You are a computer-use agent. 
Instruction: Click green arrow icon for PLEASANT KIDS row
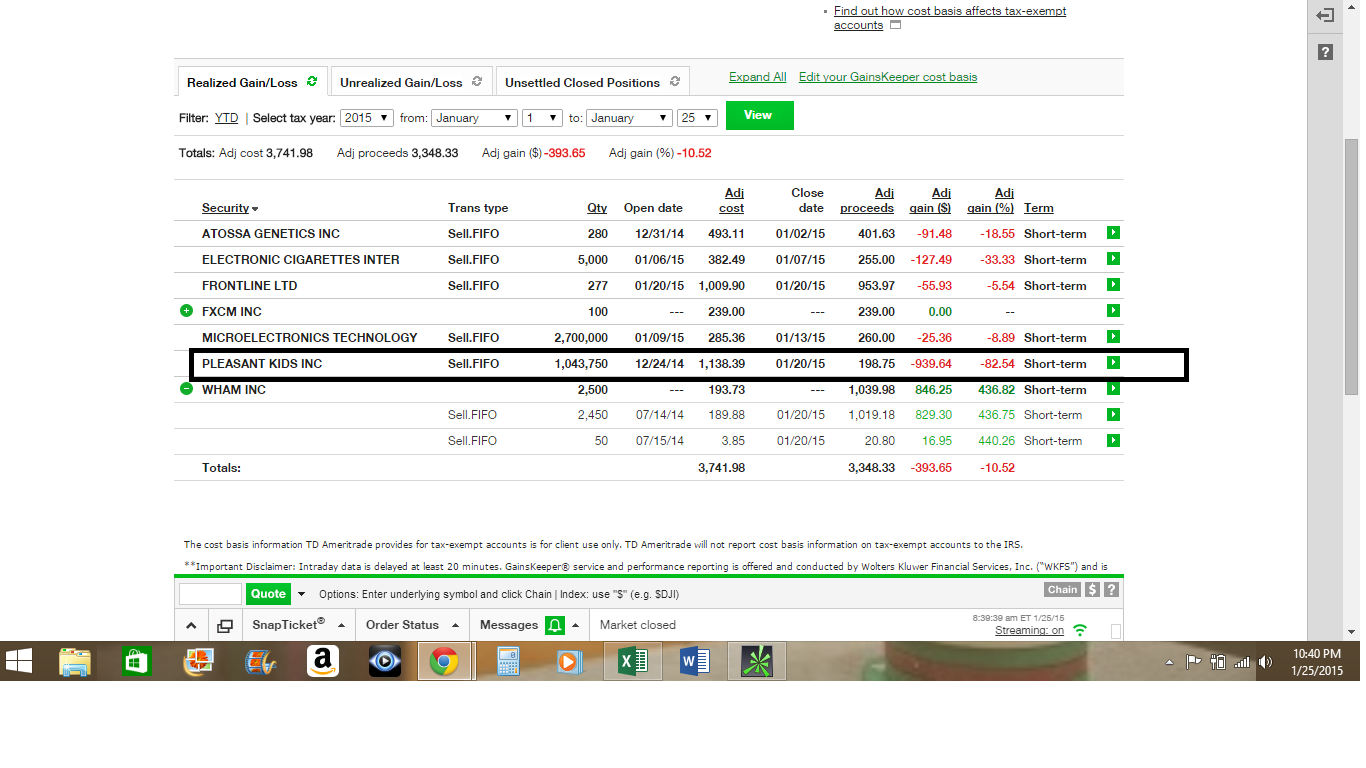tap(1113, 363)
